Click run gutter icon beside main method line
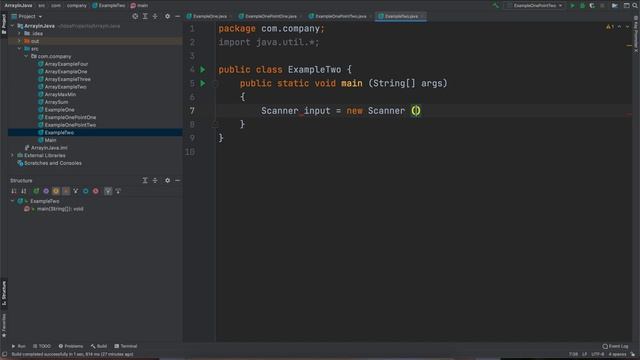The image size is (640, 360). pyautogui.click(x=203, y=83)
